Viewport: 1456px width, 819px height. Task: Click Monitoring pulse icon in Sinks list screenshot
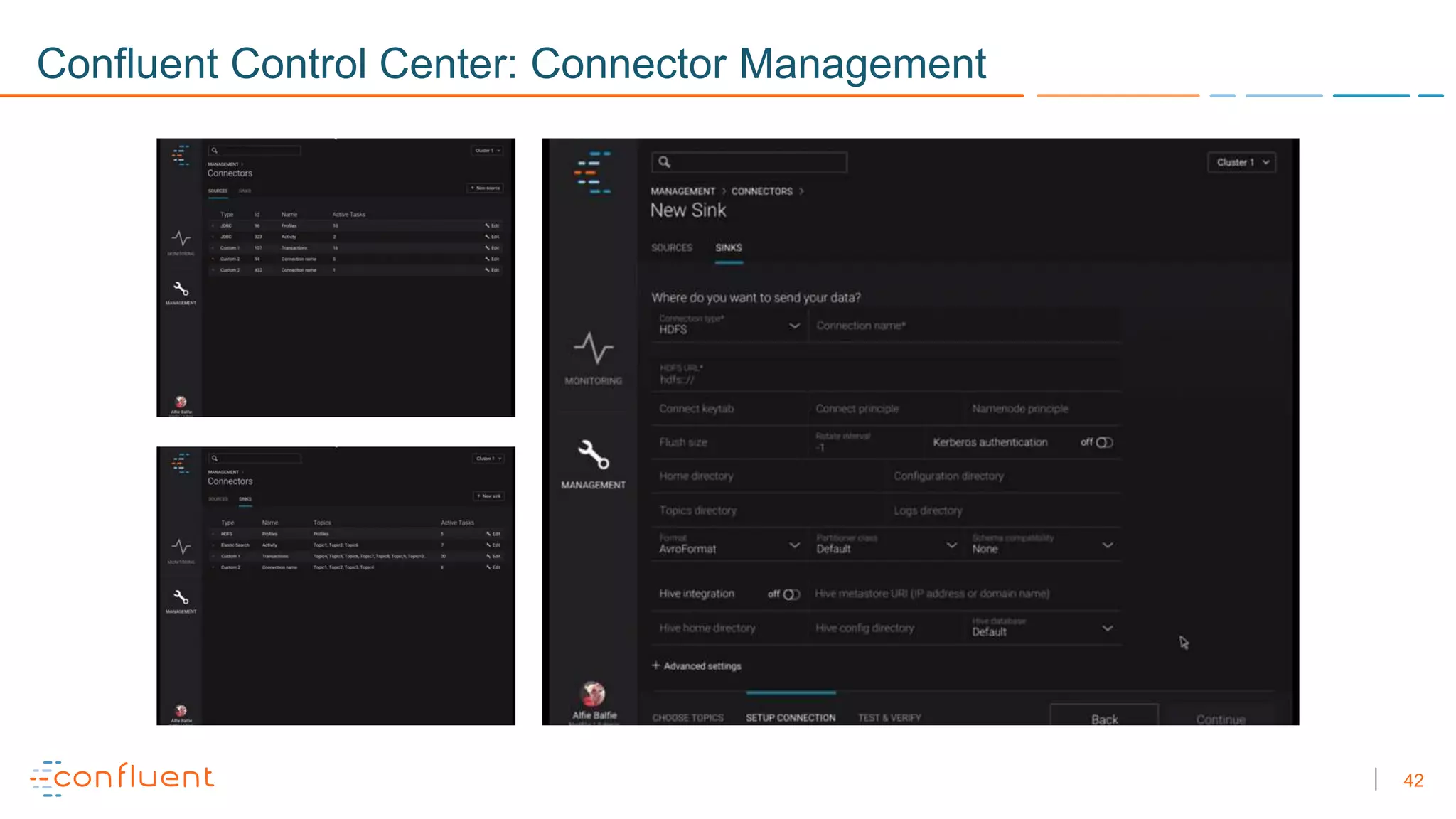pos(181,546)
